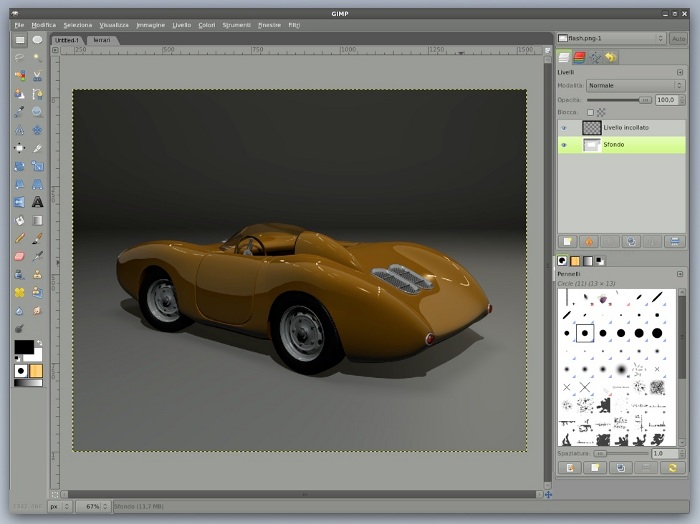The width and height of the screenshot is (700, 524).
Task: Create a new layer
Action: tap(567, 241)
